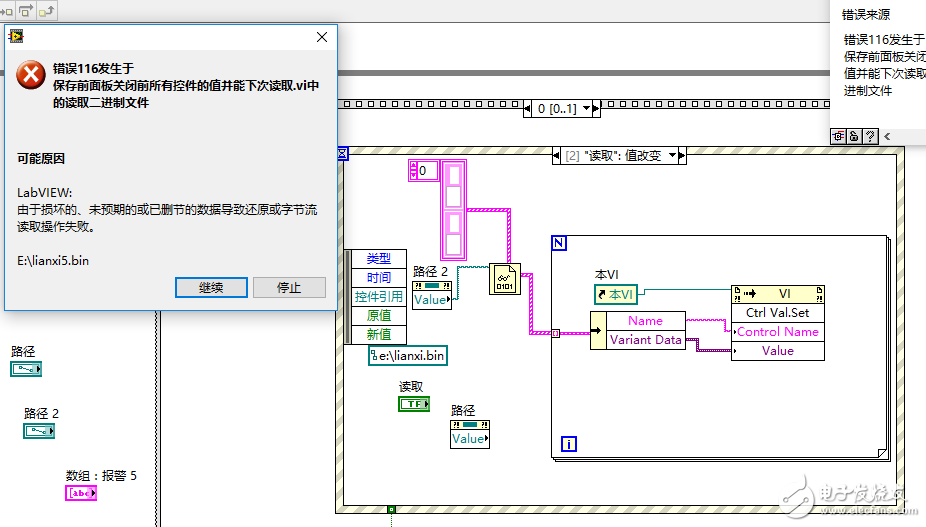Click the 本VI reference node
926x527 pixels.
coord(616,294)
